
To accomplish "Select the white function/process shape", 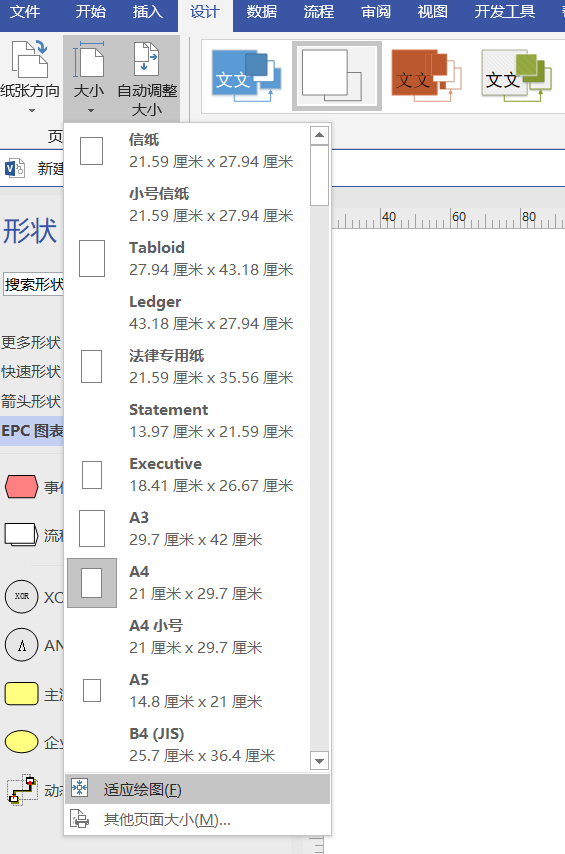I will pos(21,534).
